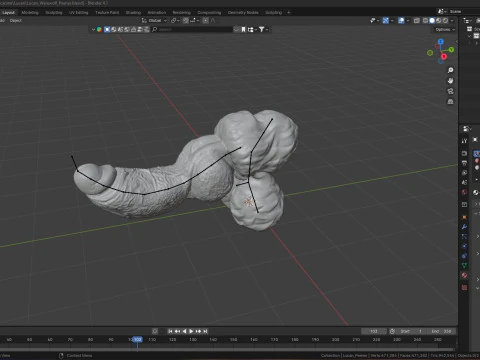Jump to next keyframe
Screen dimensions: 480x360
(x=198, y=331)
